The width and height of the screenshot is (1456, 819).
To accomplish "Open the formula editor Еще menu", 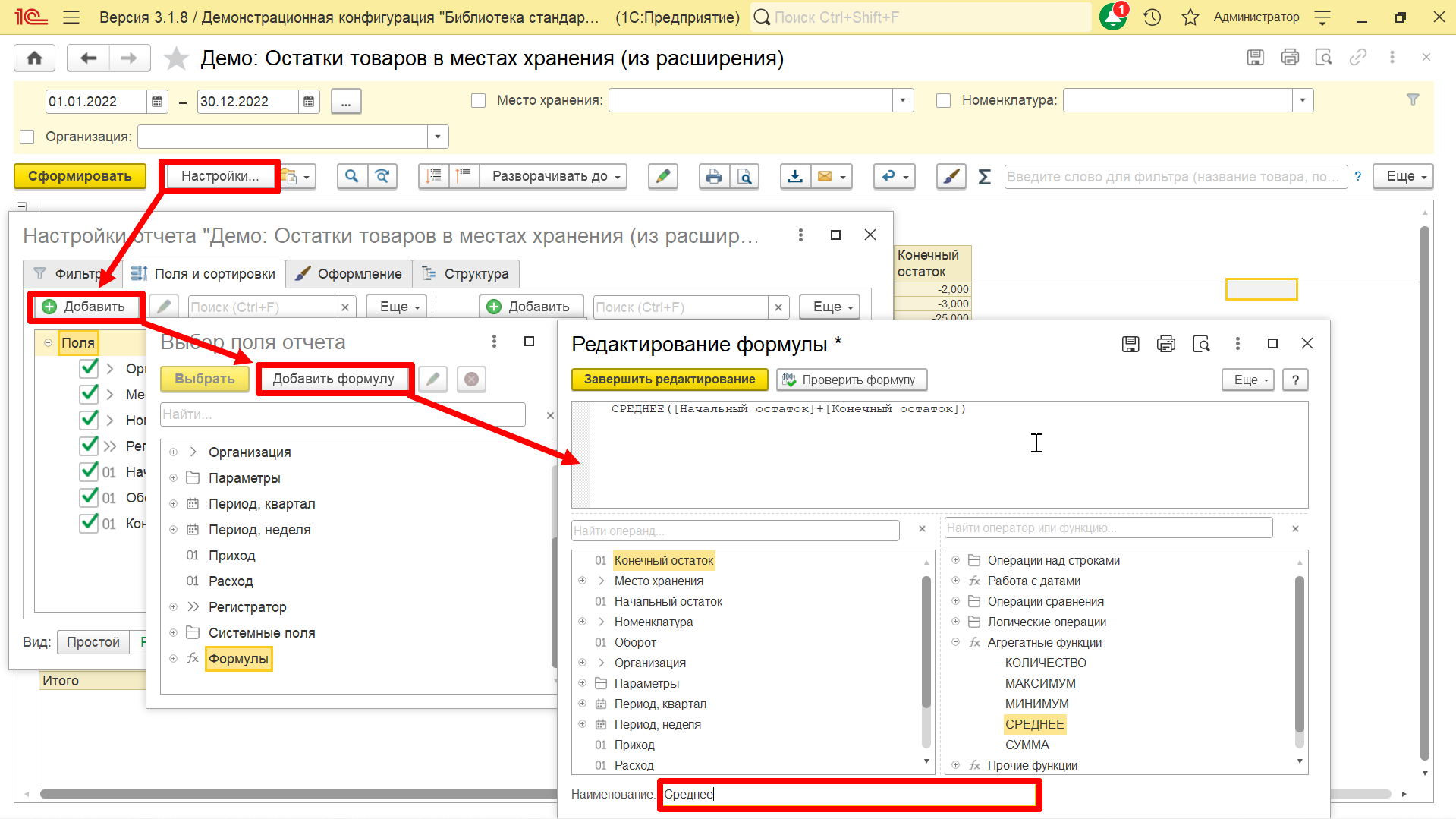I will pos(1250,380).
